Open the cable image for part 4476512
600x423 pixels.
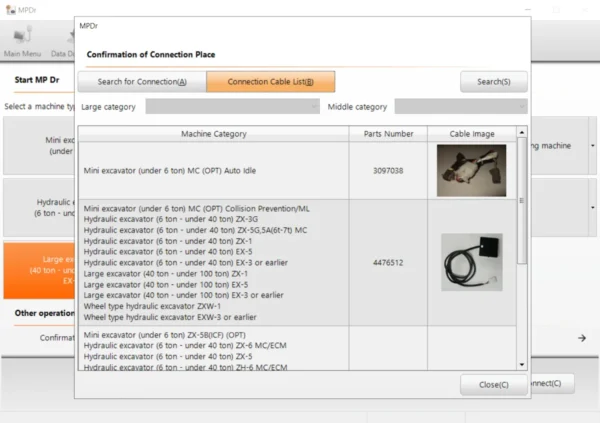[472, 262]
